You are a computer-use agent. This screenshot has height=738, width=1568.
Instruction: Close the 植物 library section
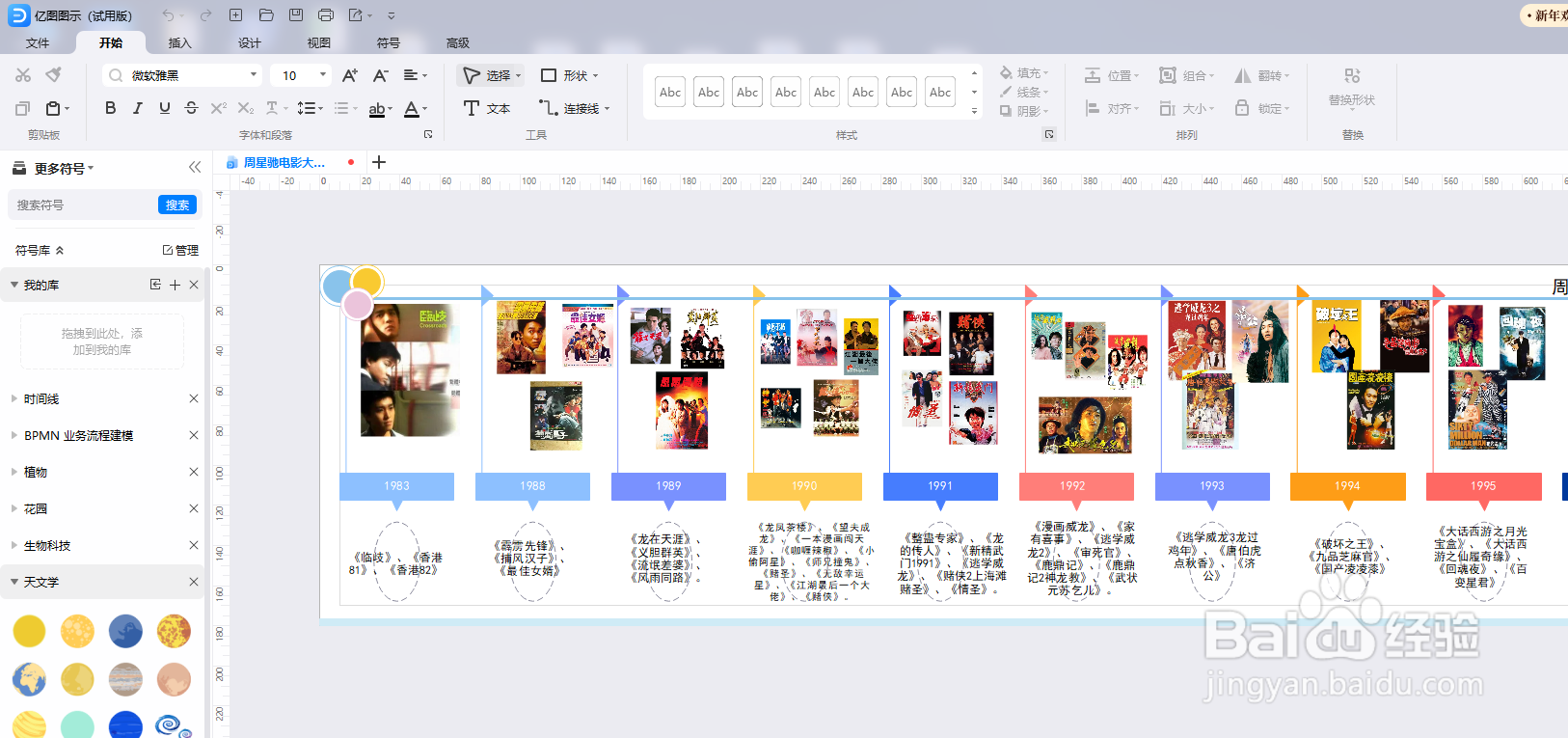click(194, 472)
